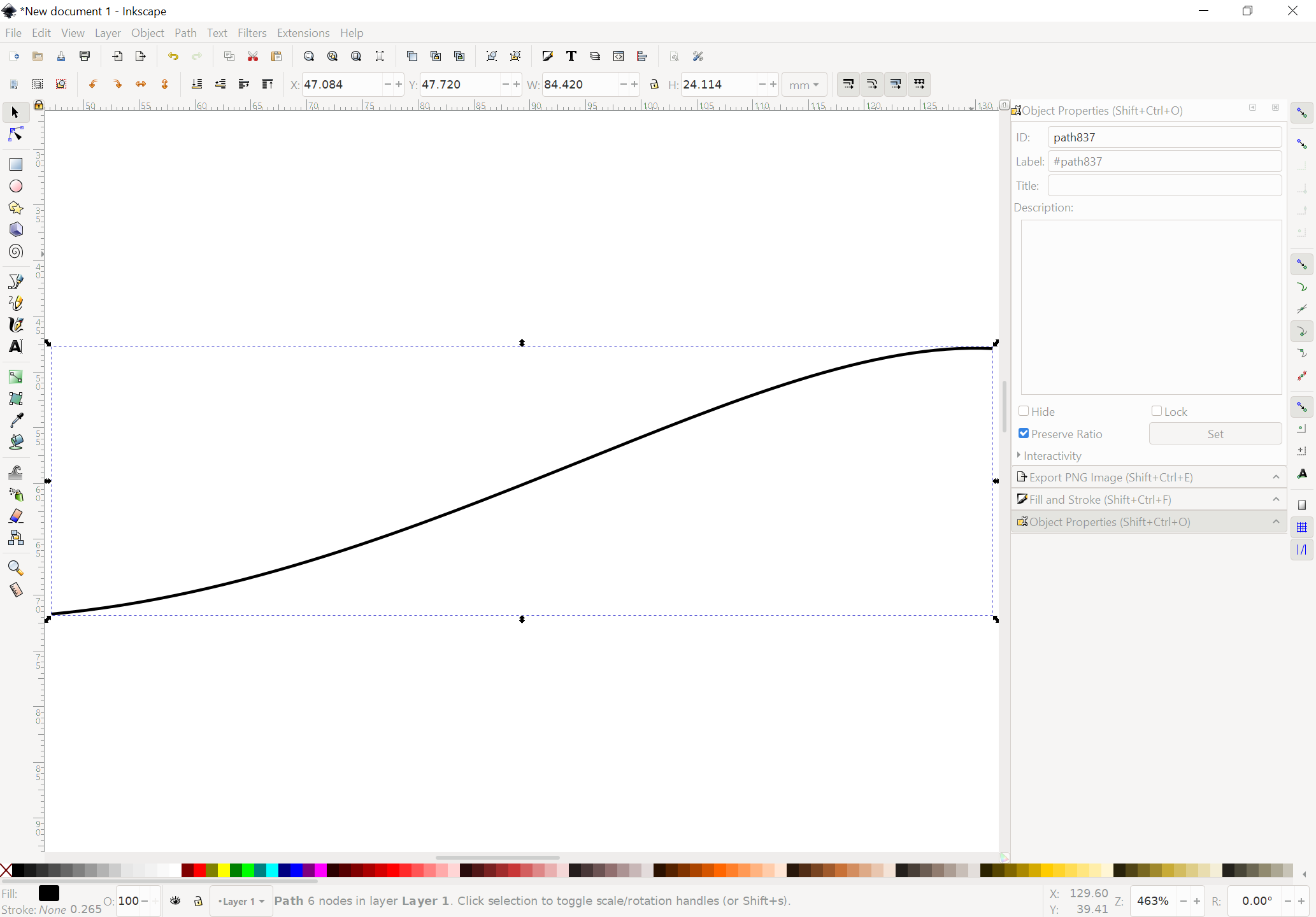Expand the Interactivity section
This screenshot has height=917, width=1316.
click(1049, 455)
